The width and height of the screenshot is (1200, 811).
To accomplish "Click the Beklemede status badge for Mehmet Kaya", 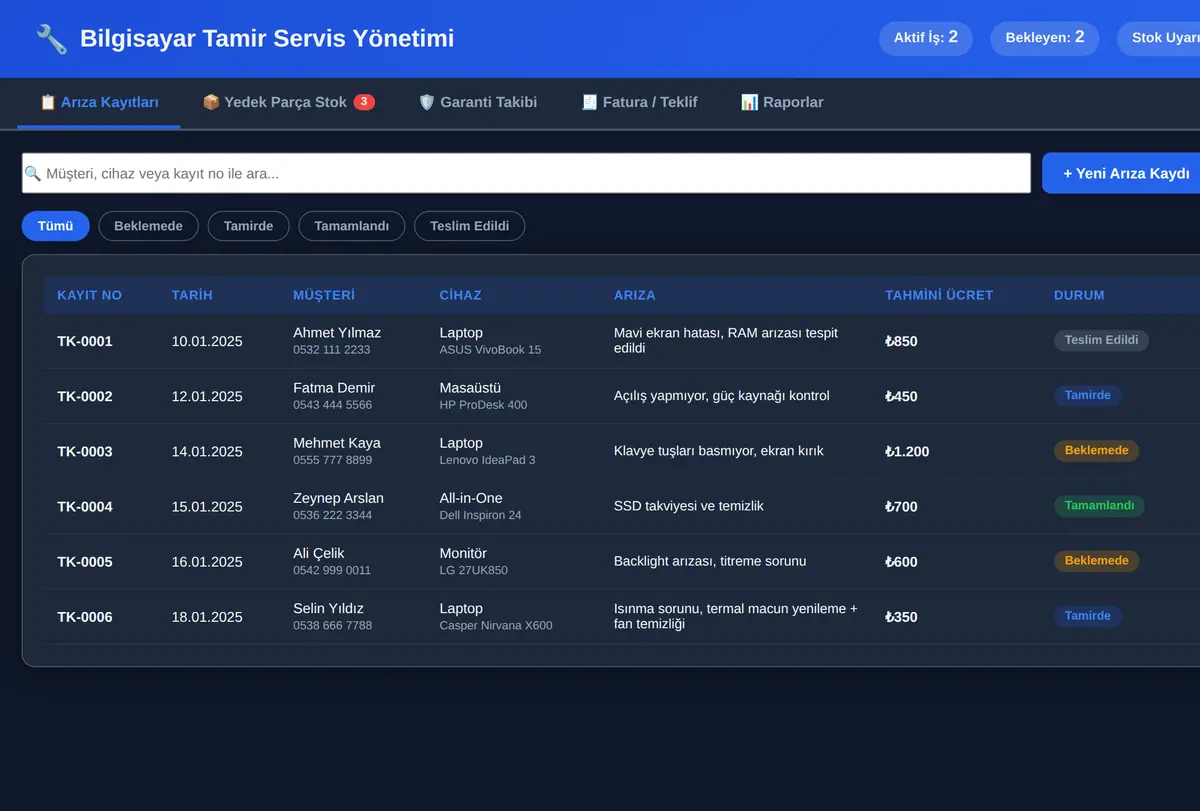I will tap(1096, 450).
